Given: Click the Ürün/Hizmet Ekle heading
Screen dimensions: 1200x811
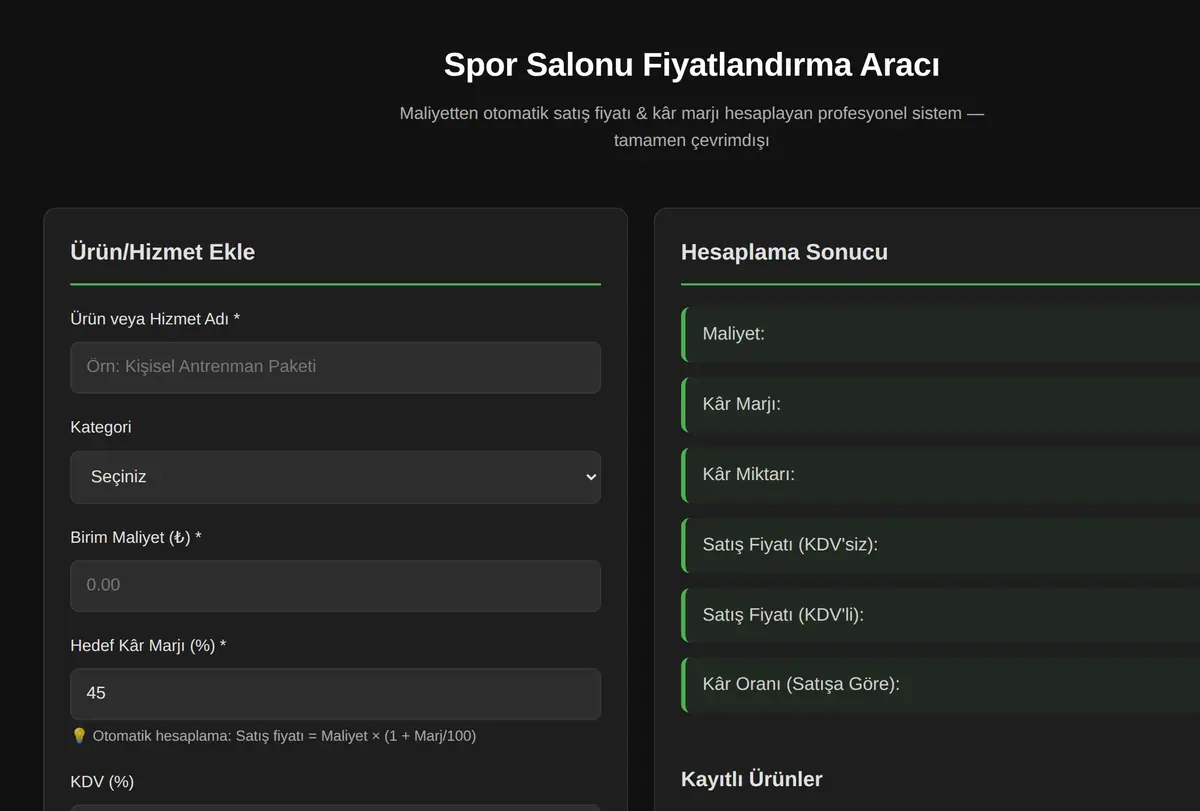Looking at the screenshot, I should [162, 252].
